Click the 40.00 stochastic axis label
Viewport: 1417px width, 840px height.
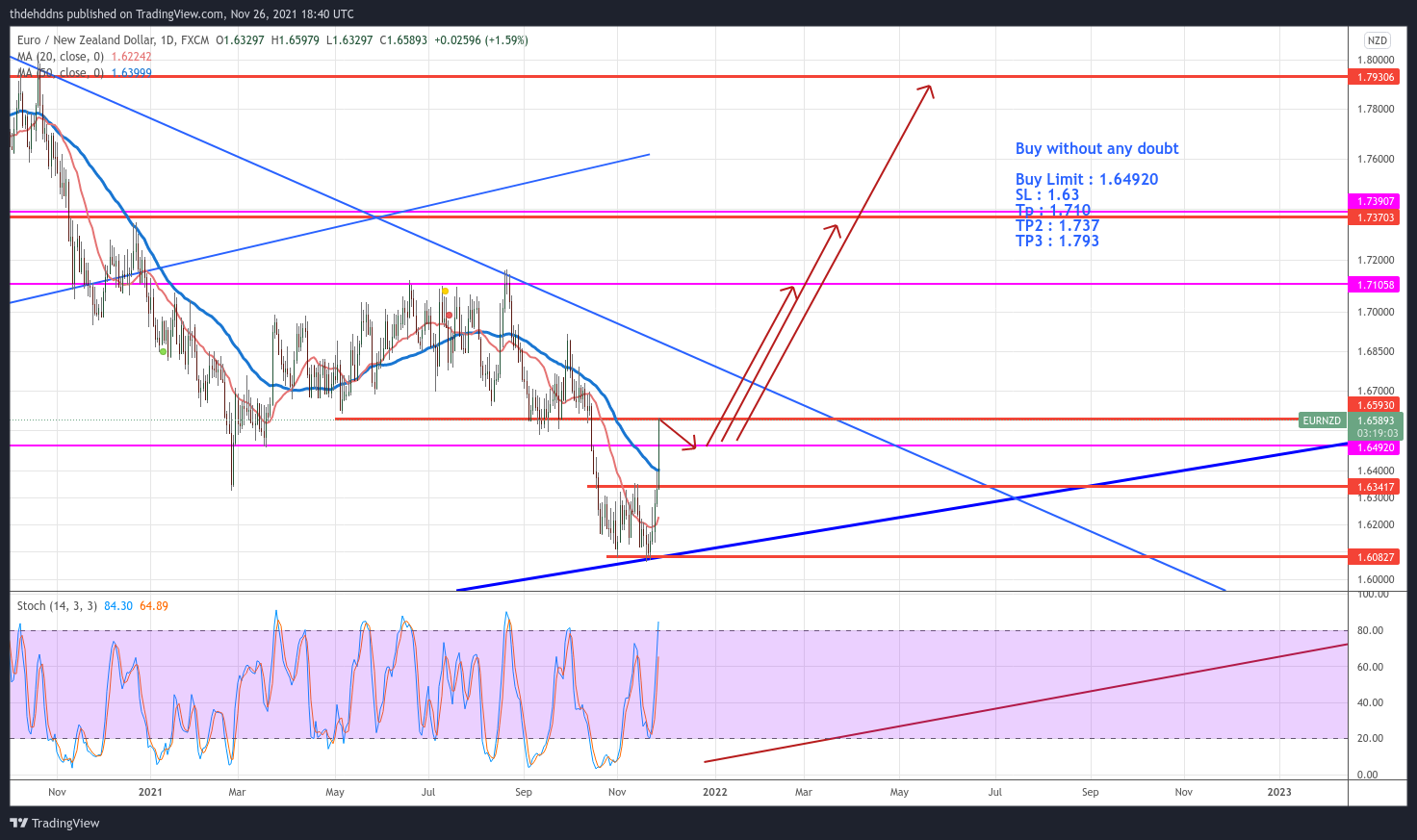(x=1370, y=702)
